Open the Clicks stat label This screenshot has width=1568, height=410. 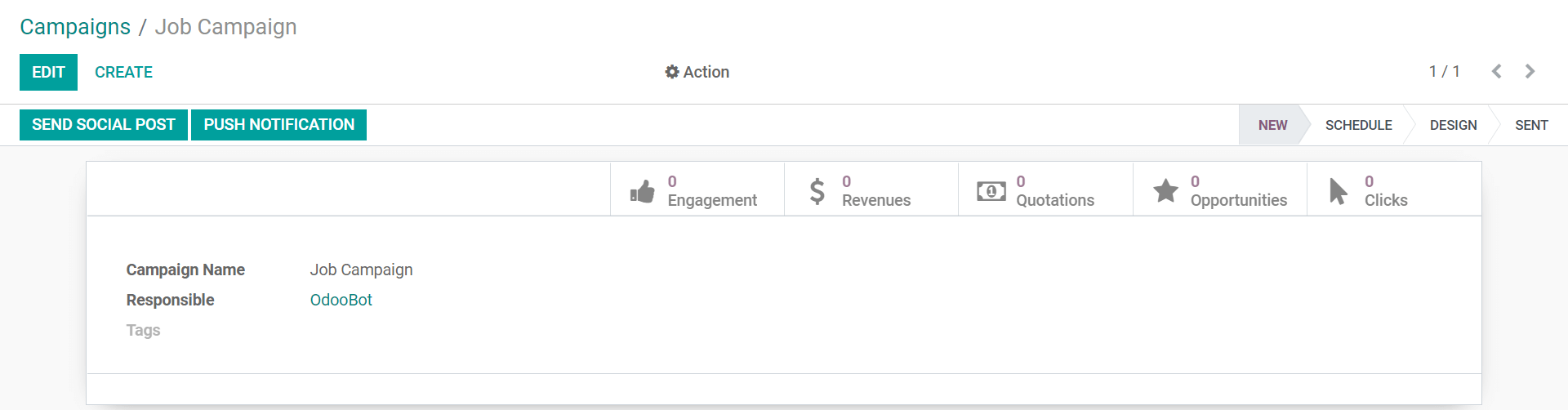[1386, 200]
